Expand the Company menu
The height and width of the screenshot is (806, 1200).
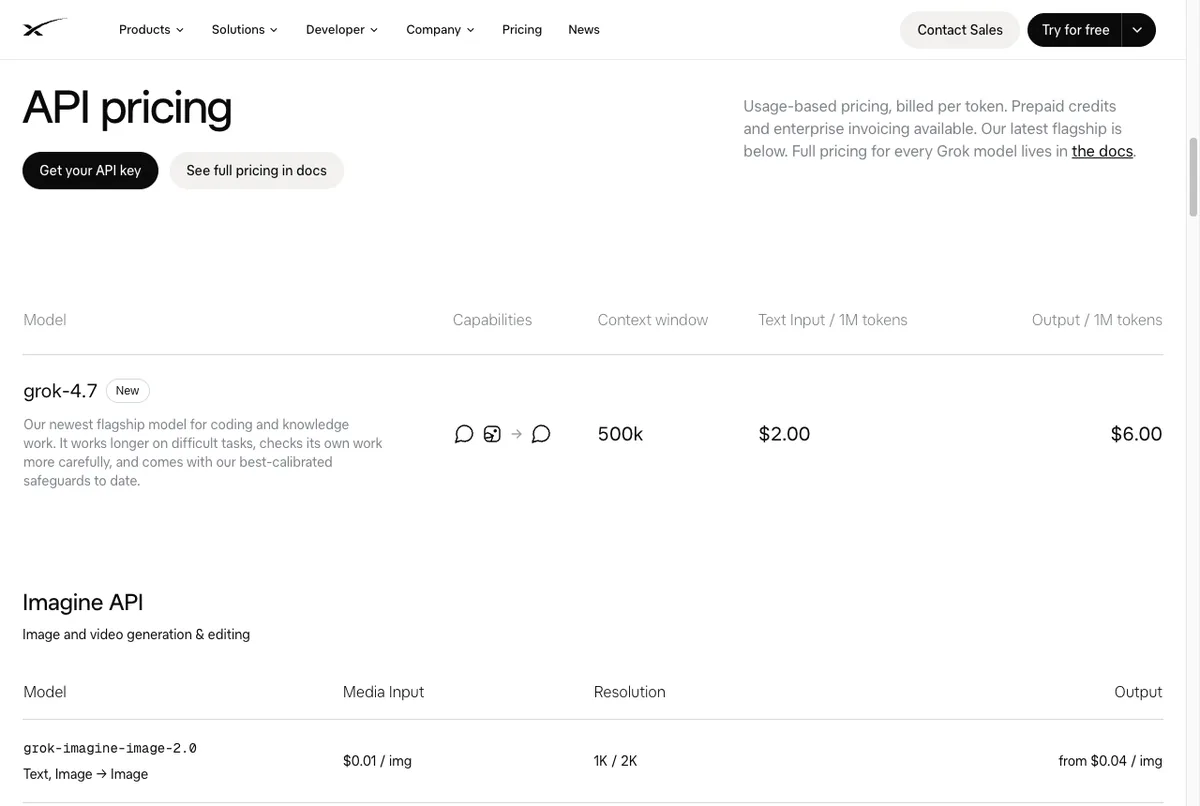[440, 30]
